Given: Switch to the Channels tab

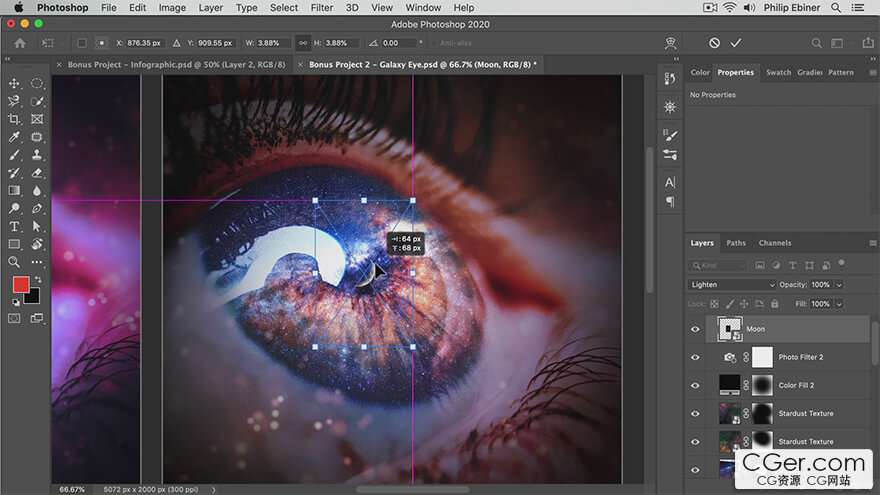Looking at the screenshot, I should pyautogui.click(x=774, y=243).
